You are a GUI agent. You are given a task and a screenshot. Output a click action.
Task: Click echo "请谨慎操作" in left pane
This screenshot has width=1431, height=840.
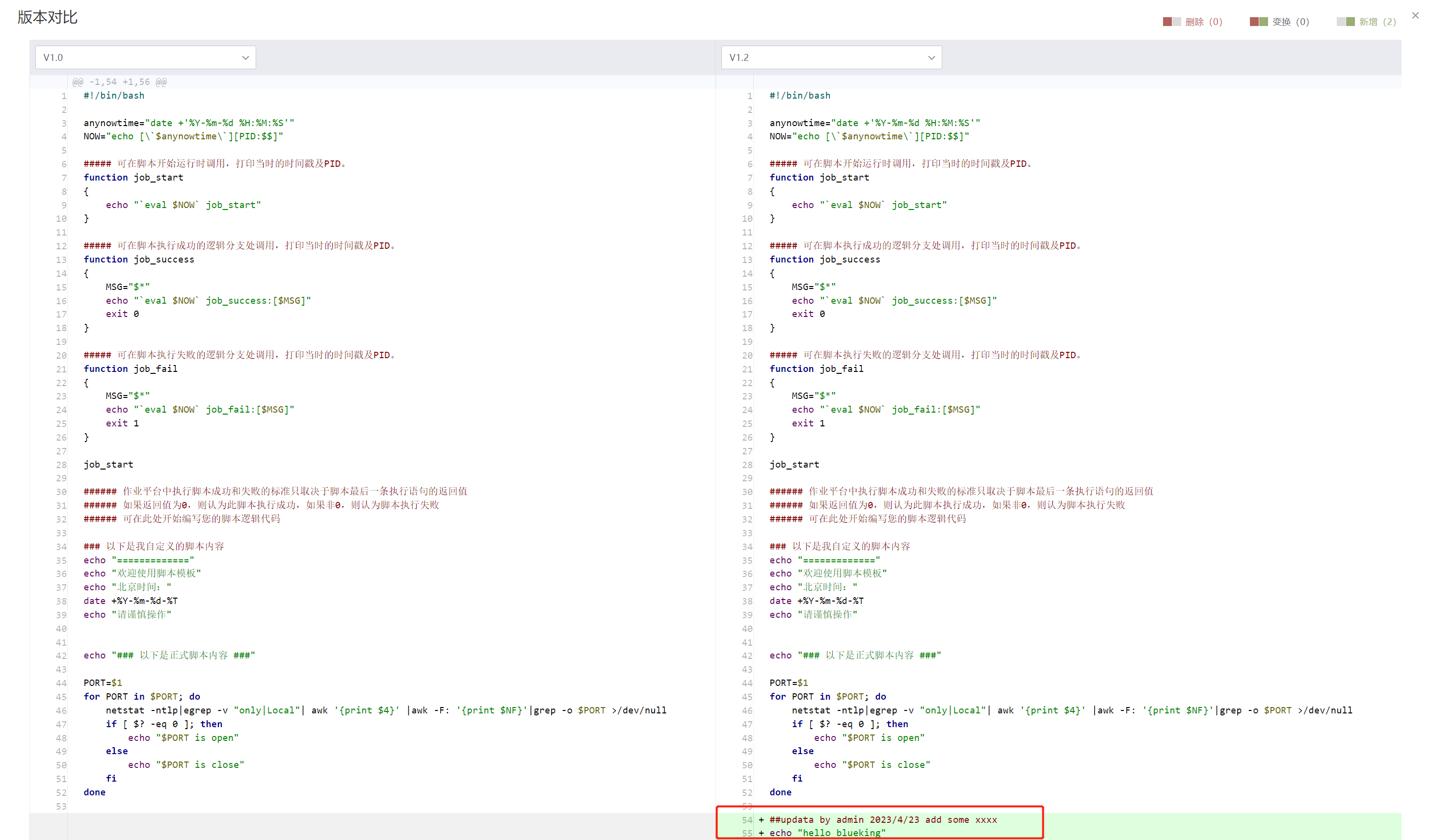pyautogui.click(x=127, y=614)
